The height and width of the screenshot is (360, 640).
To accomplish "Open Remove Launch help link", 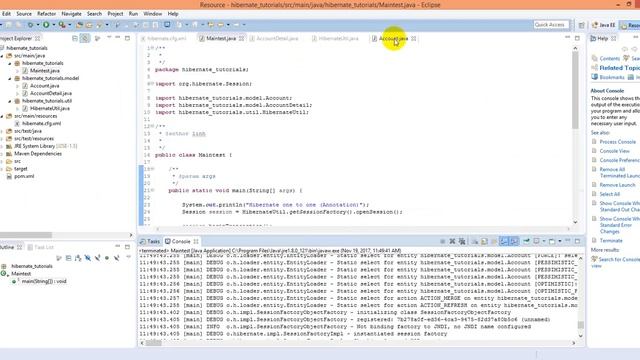I will click(617, 185).
